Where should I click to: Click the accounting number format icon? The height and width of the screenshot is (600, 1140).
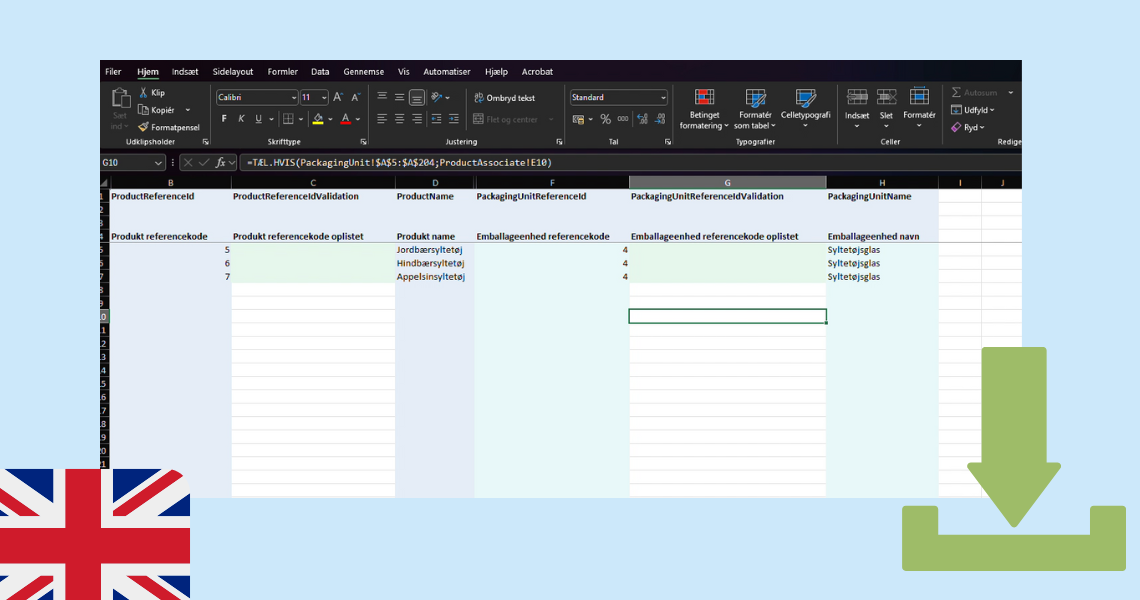pyautogui.click(x=578, y=119)
